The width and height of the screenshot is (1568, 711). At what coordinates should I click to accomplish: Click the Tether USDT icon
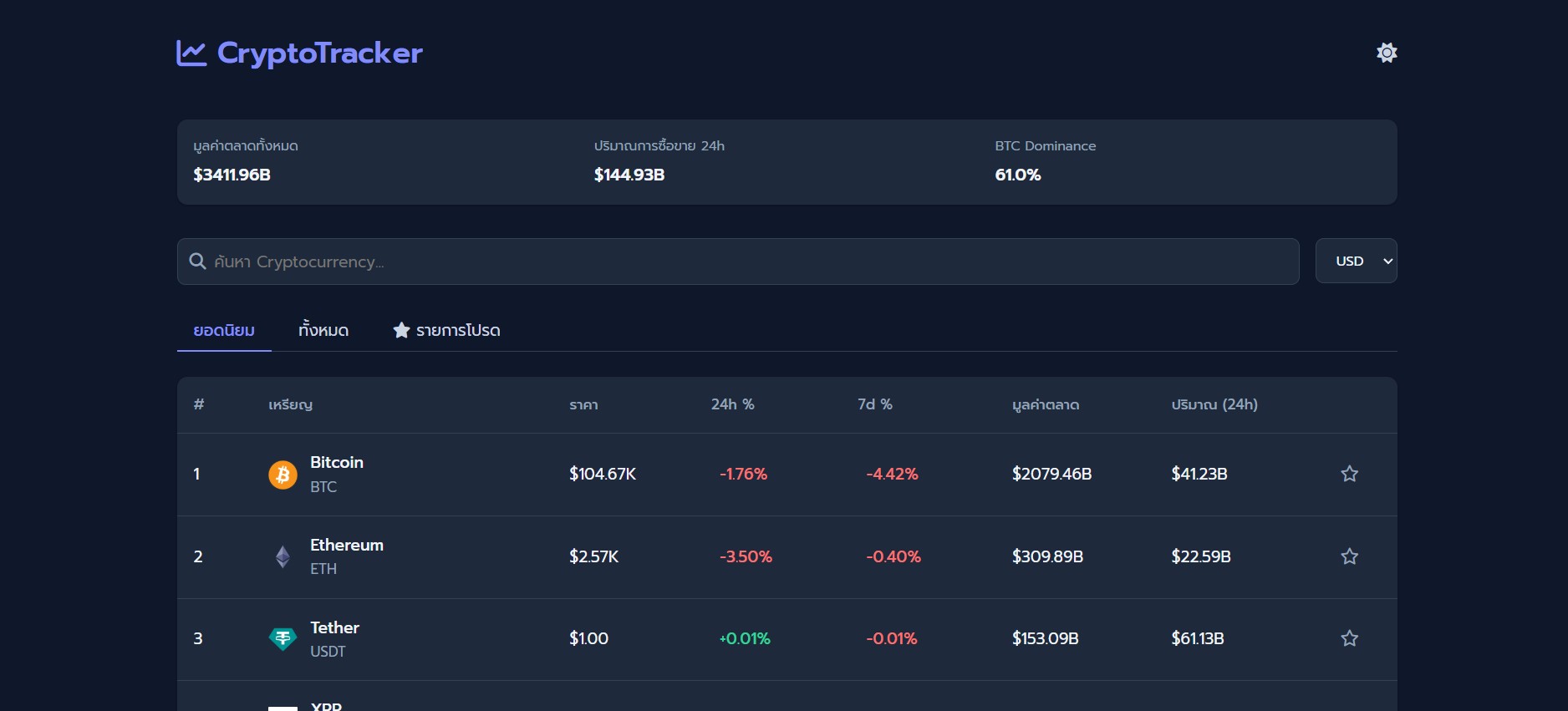[x=283, y=639]
